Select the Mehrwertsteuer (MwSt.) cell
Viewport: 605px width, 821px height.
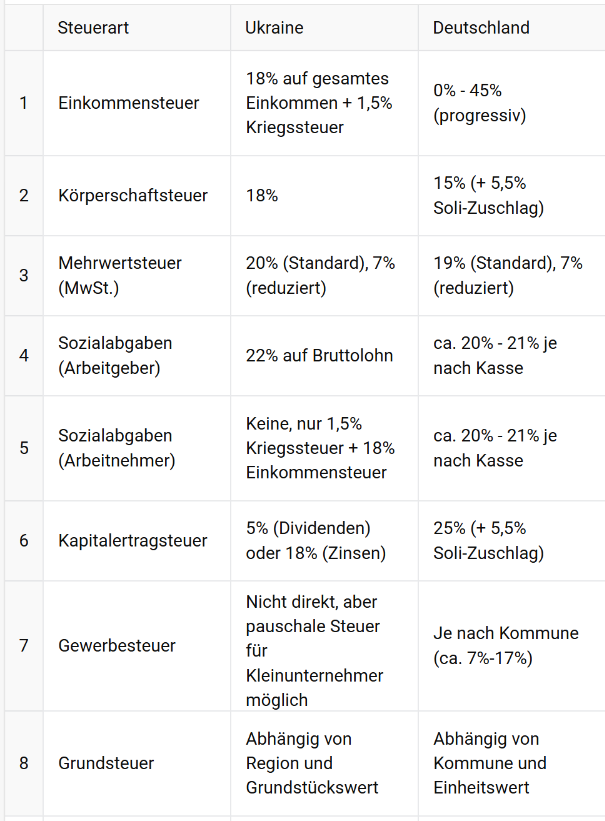click(x=121, y=275)
